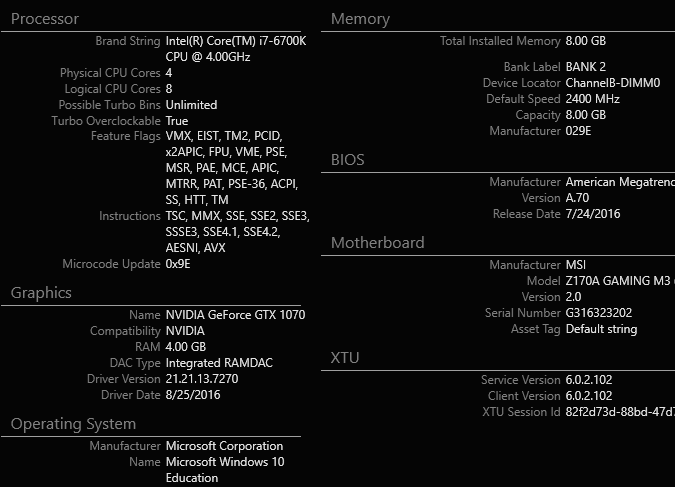Select the Total Installed Memory value
675x487 pixels.
pyautogui.click(x=585, y=41)
